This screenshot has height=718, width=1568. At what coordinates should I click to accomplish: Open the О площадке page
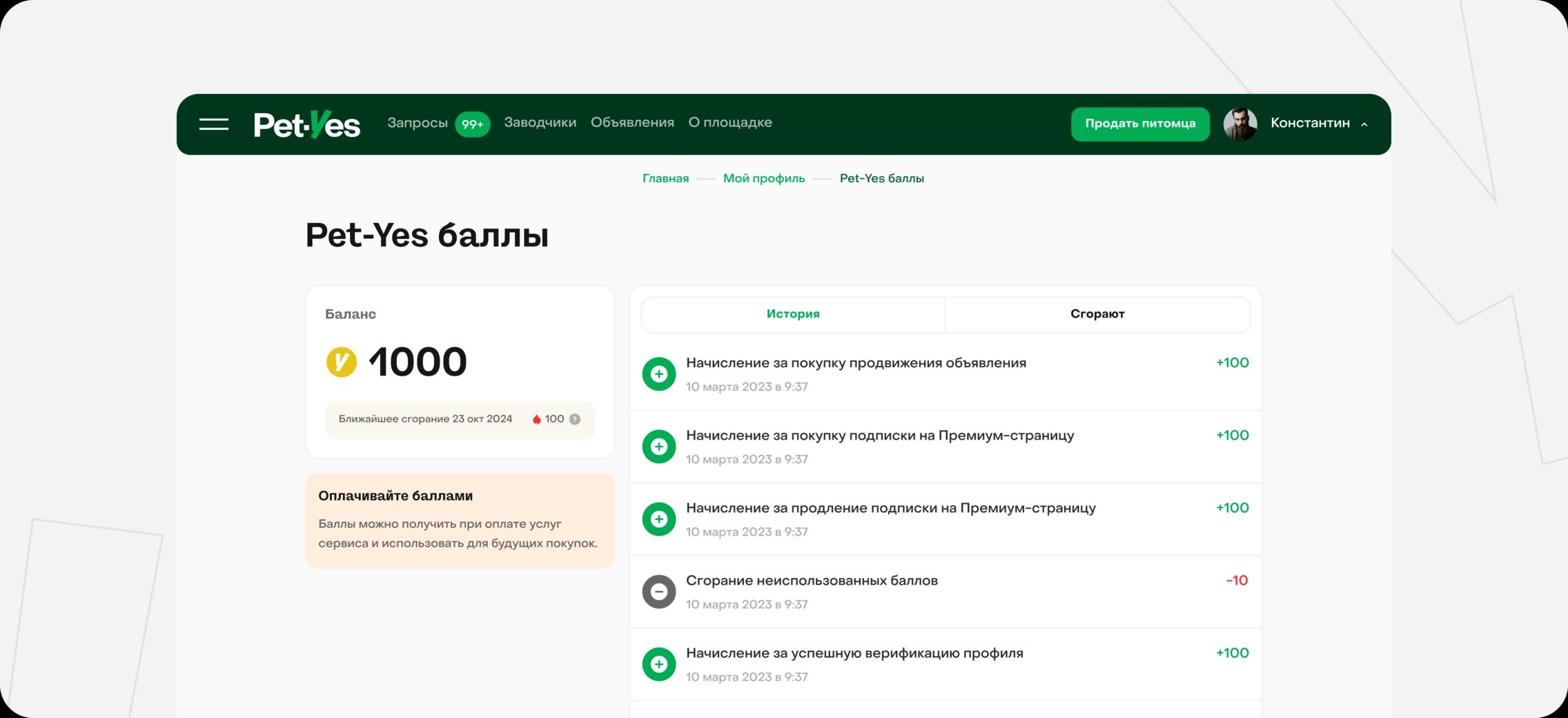coord(729,123)
